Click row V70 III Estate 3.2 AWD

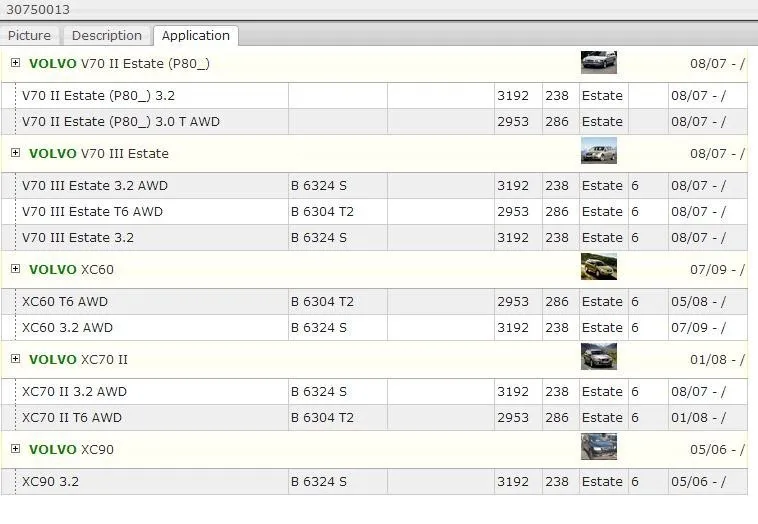click(x=375, y=186)
